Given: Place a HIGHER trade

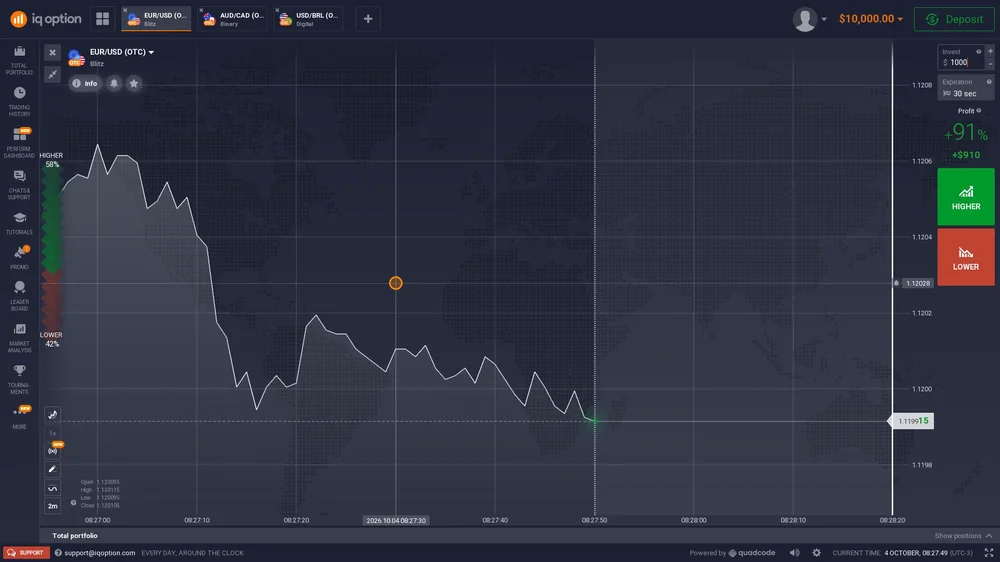Looking at the screenshot, I should [x=966, y=196].
